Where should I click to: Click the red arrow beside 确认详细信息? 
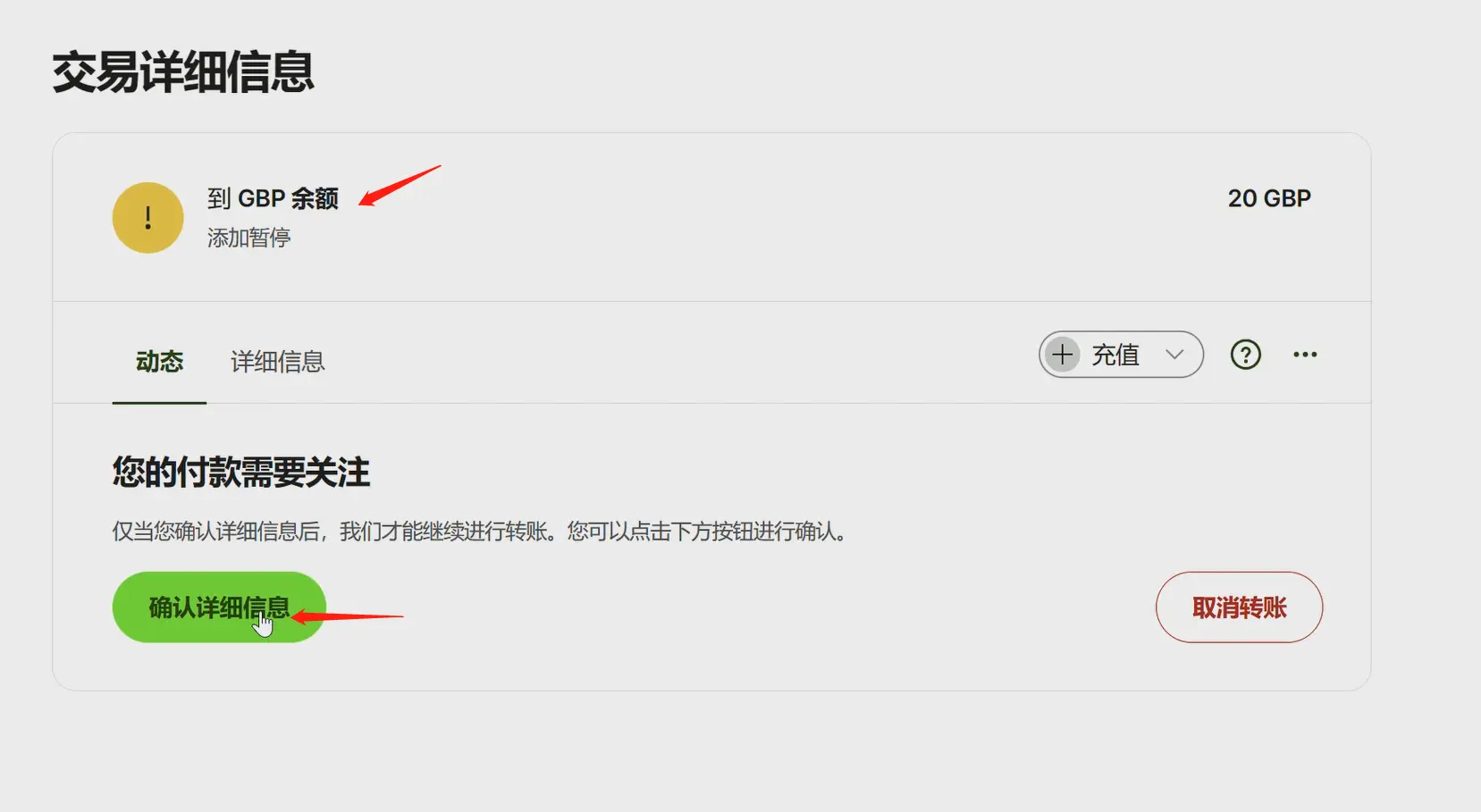[x=347, y=615]
